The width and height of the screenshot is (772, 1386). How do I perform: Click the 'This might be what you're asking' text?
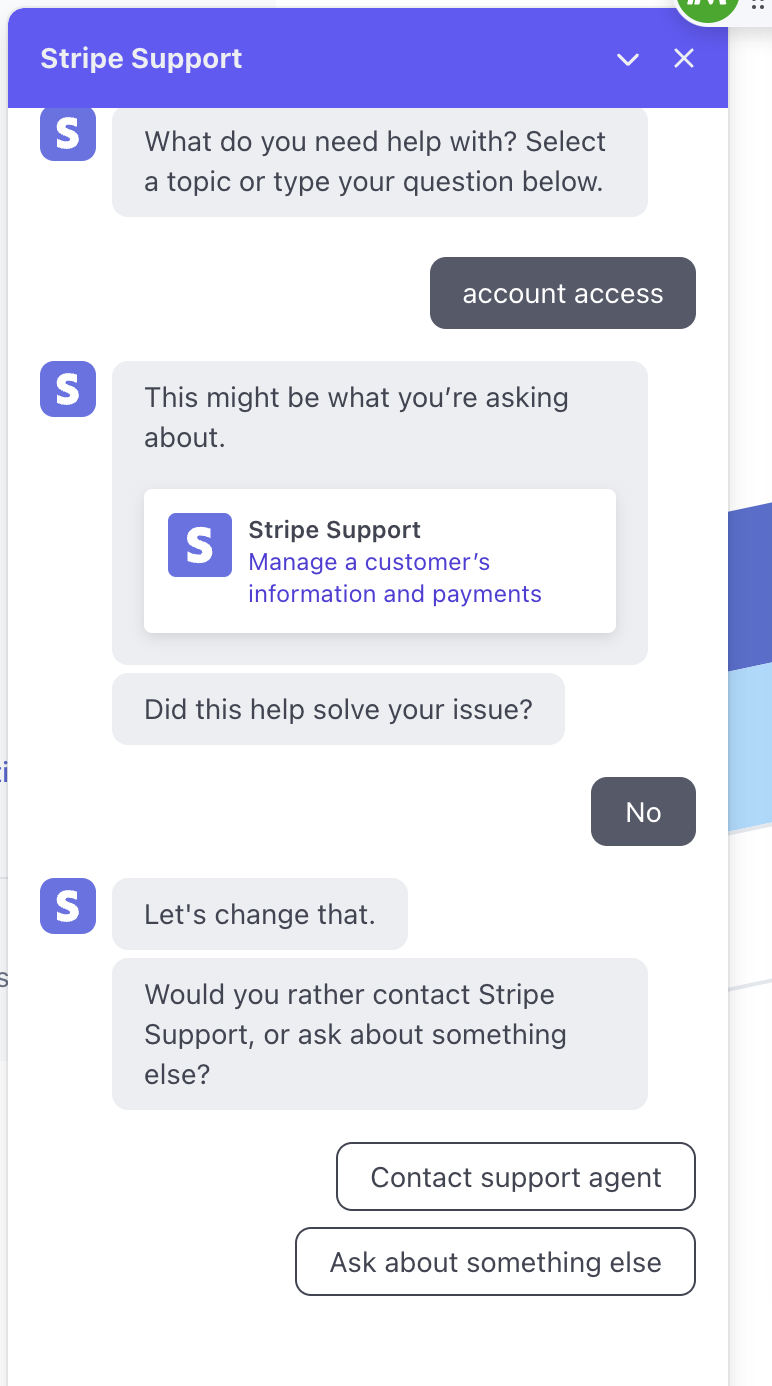(356, 417)
